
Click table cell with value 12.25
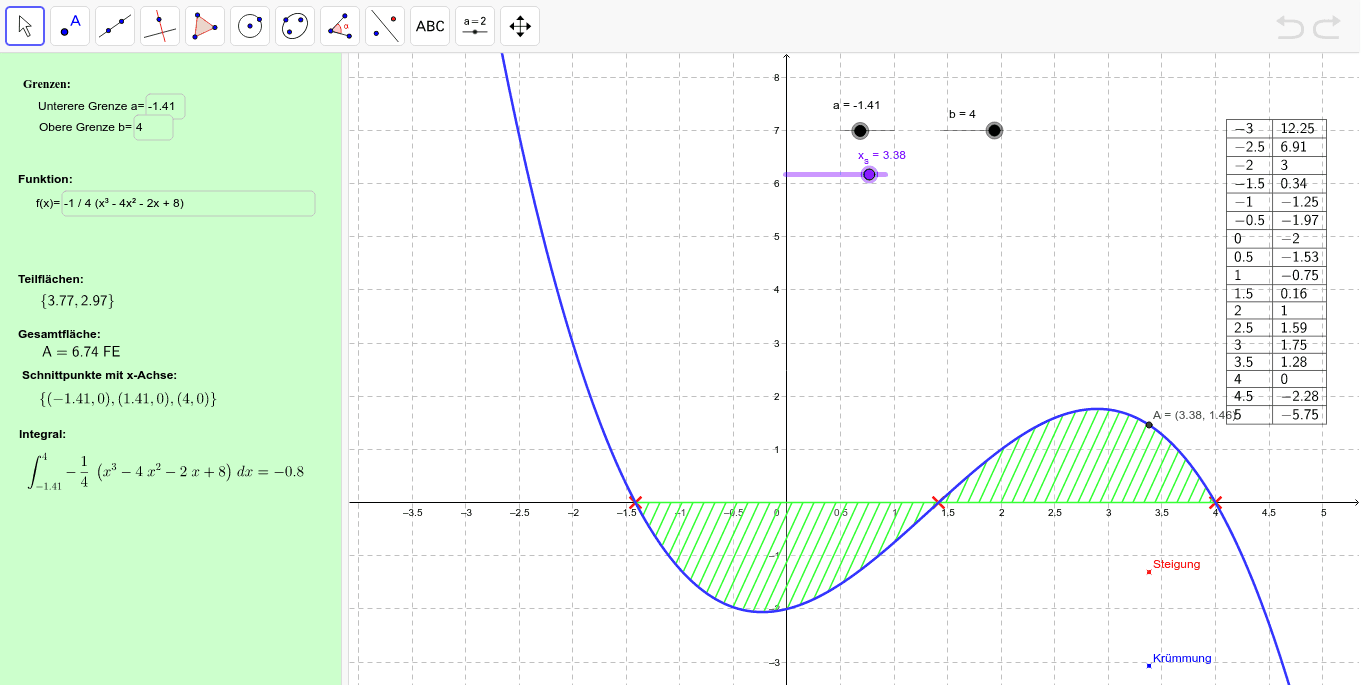pyautogui.click(x=1299, y=129)
